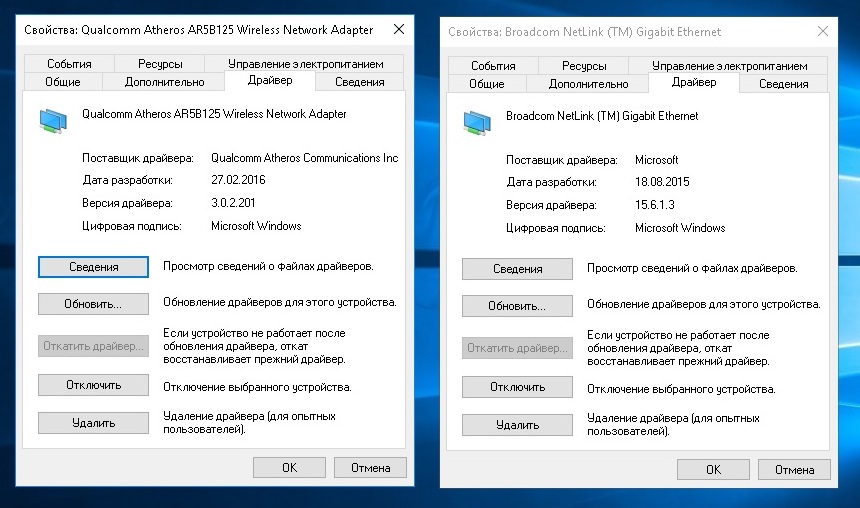The image size is (860, 508).
Task: Switch to Общие tab in Broadcom window
Action: click(486, 84)
